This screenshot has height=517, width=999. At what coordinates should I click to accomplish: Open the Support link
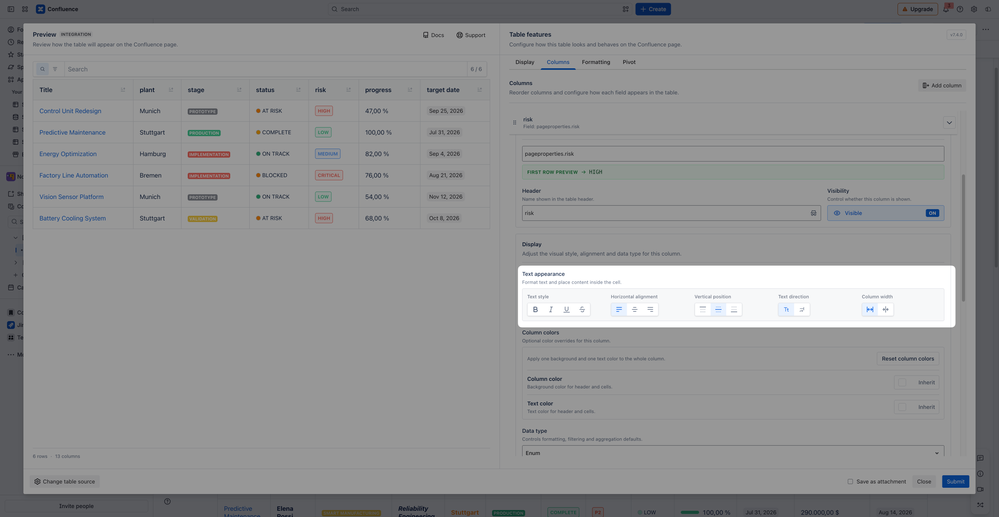pos(471,35)
